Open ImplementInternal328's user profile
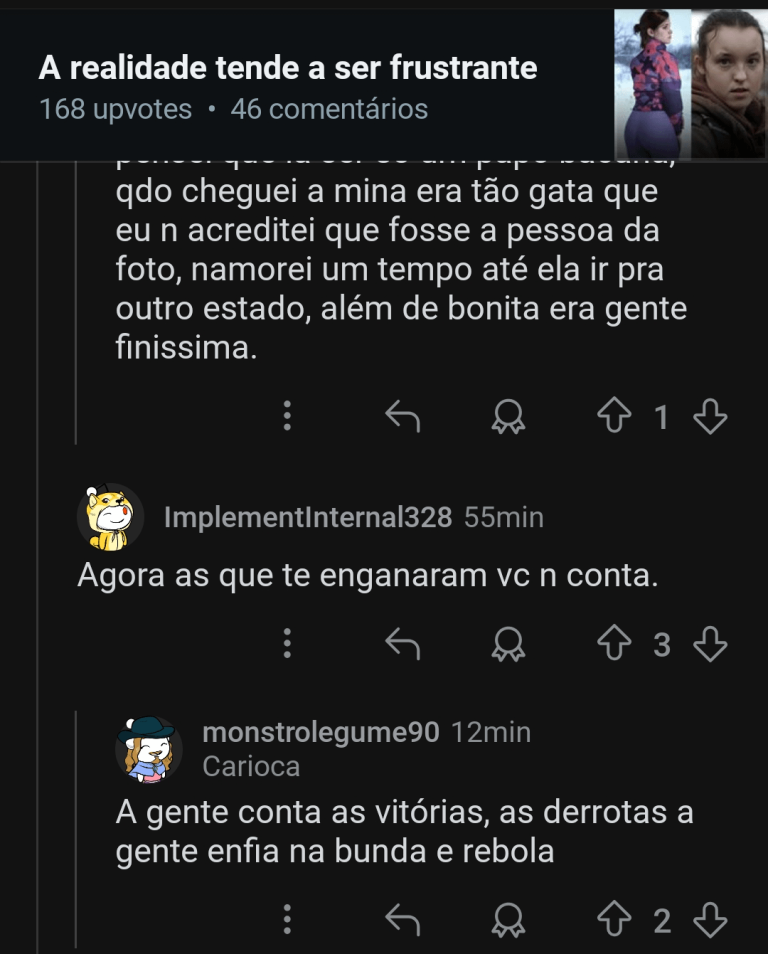 [x=307, y=518]
